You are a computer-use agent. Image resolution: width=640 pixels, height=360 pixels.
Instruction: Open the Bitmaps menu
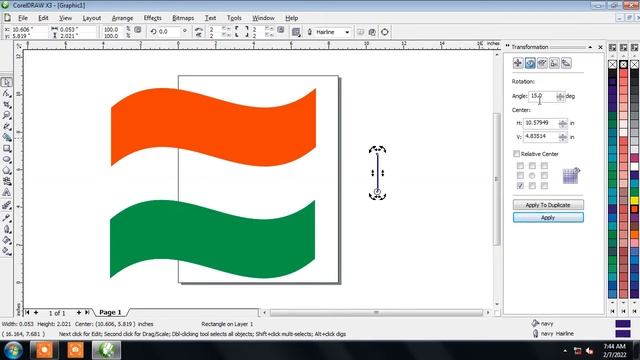tap(183, 18)
